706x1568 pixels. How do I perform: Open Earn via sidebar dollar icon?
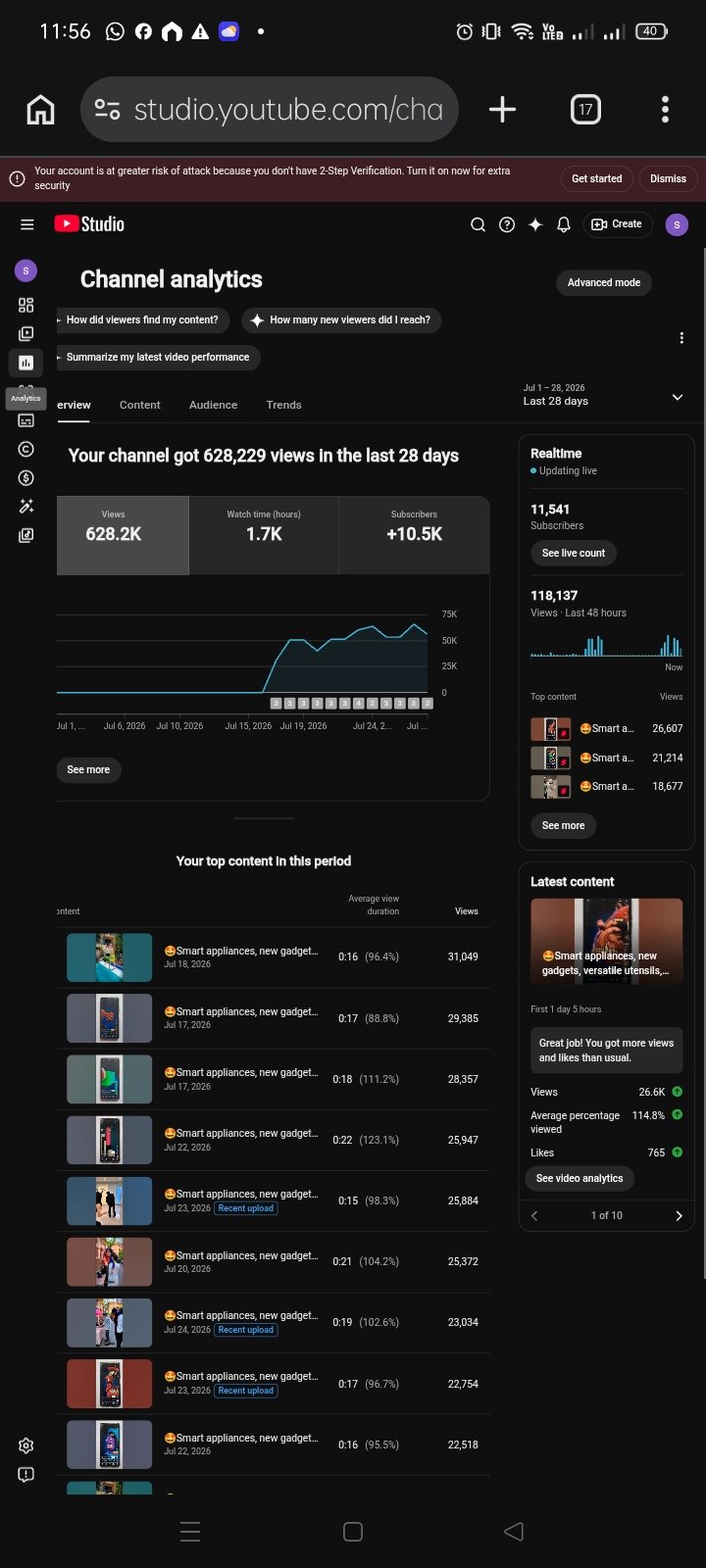click(26, 478)
